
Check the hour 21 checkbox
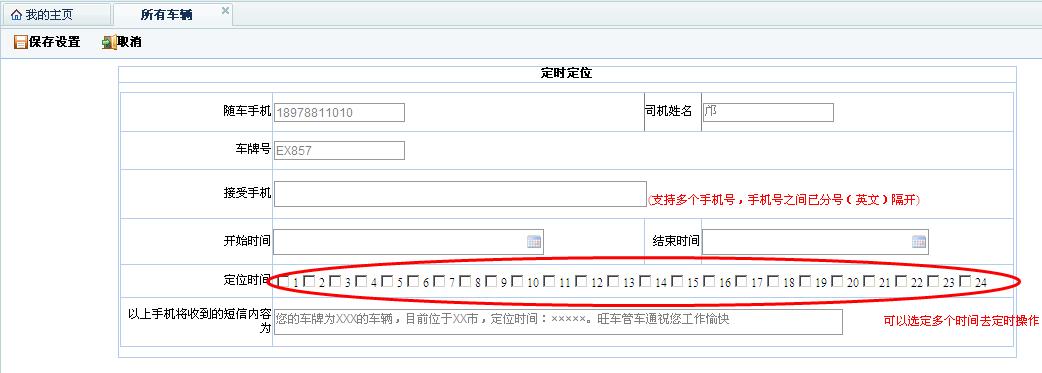[x=869, y=282]
